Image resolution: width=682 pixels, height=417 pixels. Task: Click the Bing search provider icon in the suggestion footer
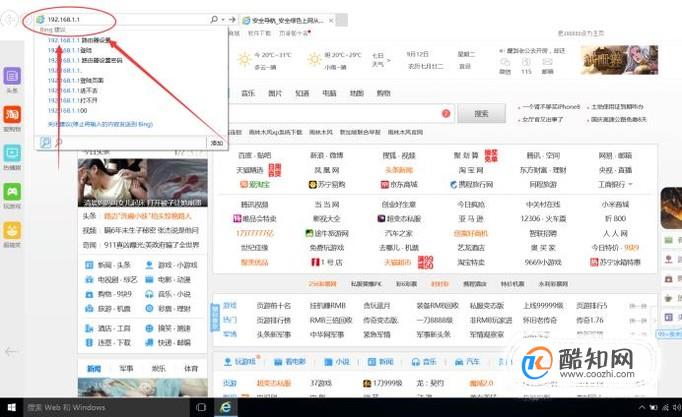coord(45,142)
